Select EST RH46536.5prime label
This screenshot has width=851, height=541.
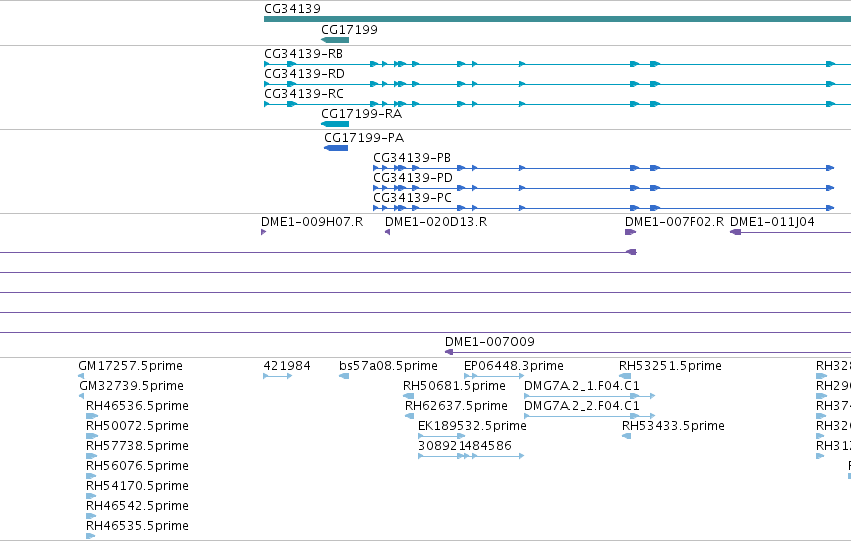tap(137, 406)
